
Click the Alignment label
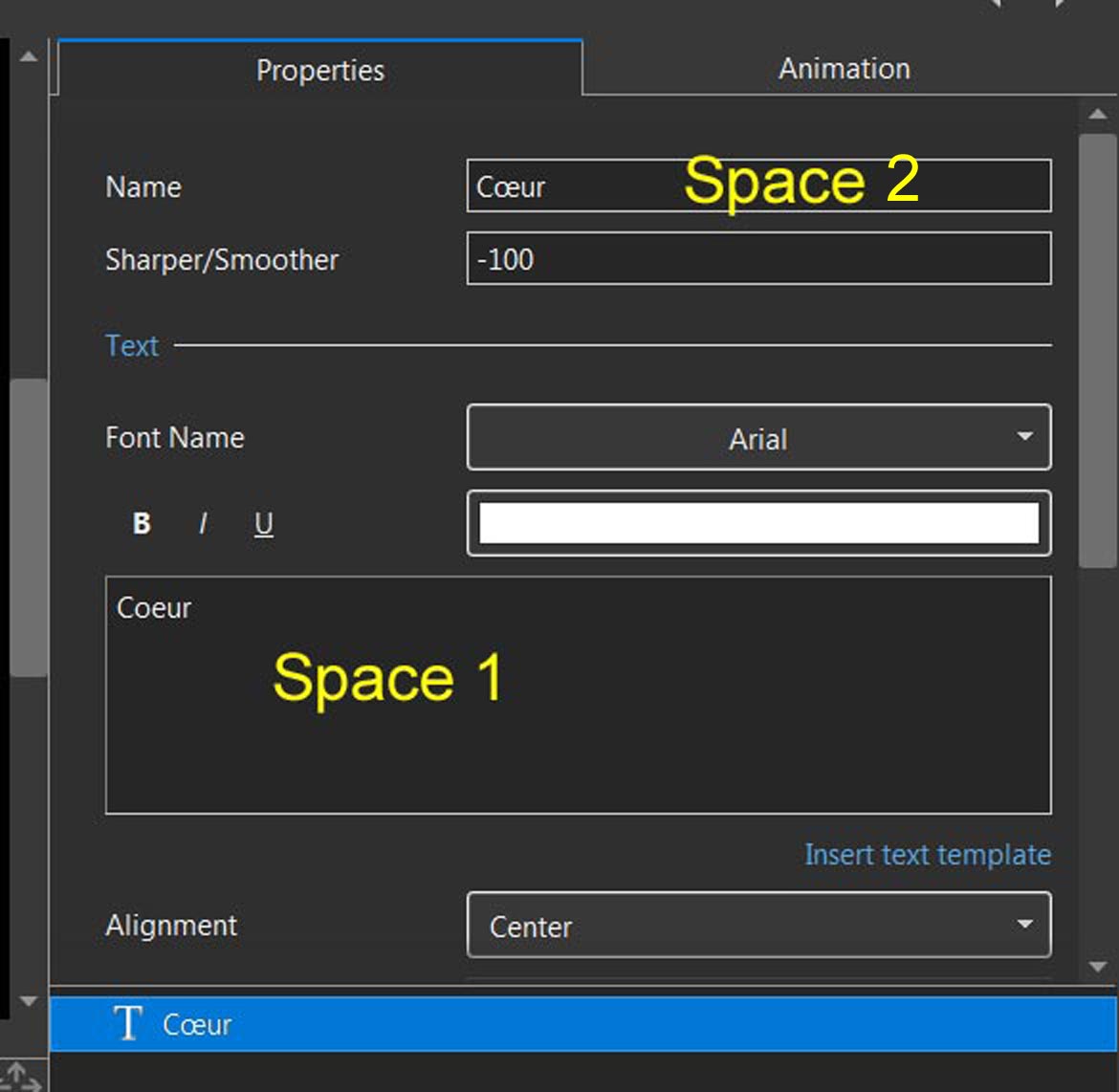point(170,925)
